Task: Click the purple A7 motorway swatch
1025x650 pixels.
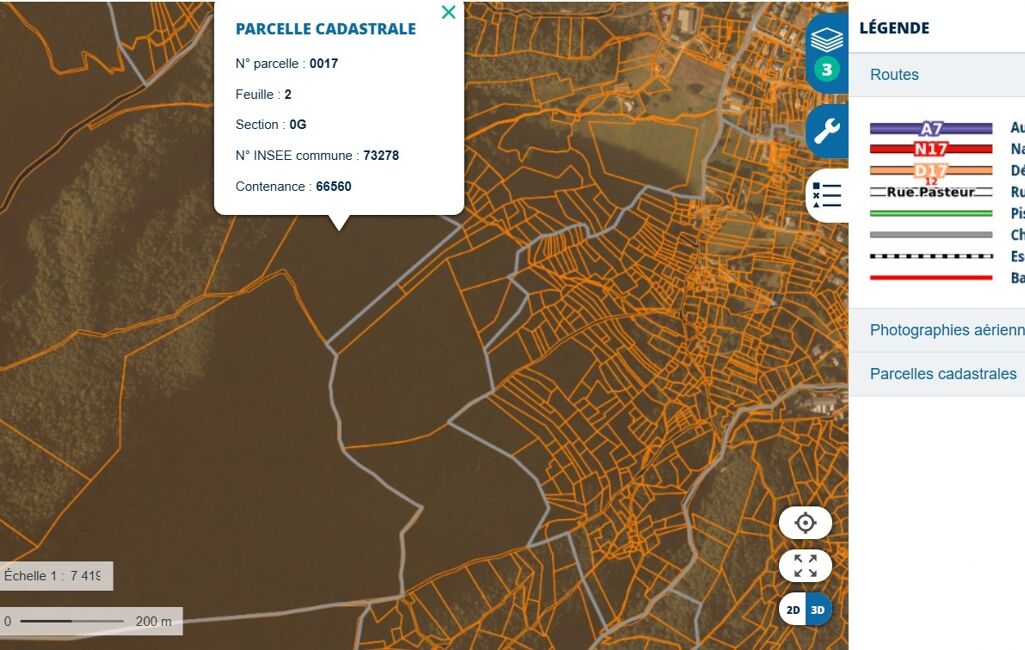Action: [930, 128]
